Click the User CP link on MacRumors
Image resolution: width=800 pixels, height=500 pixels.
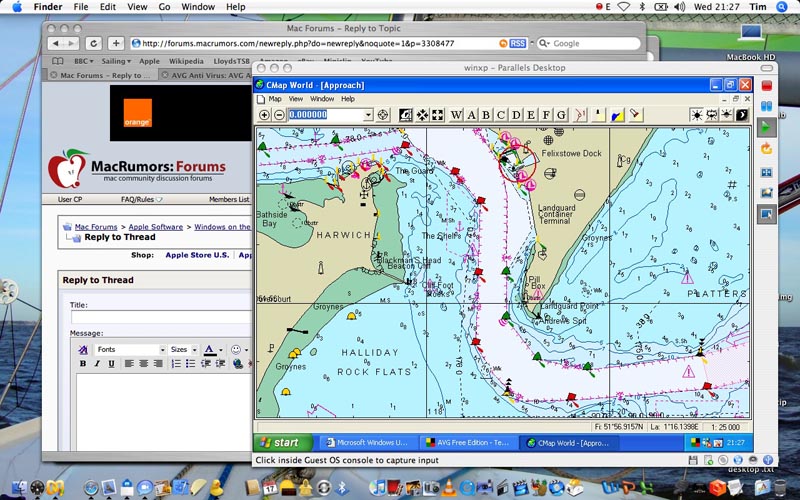[x=70, y=199]
